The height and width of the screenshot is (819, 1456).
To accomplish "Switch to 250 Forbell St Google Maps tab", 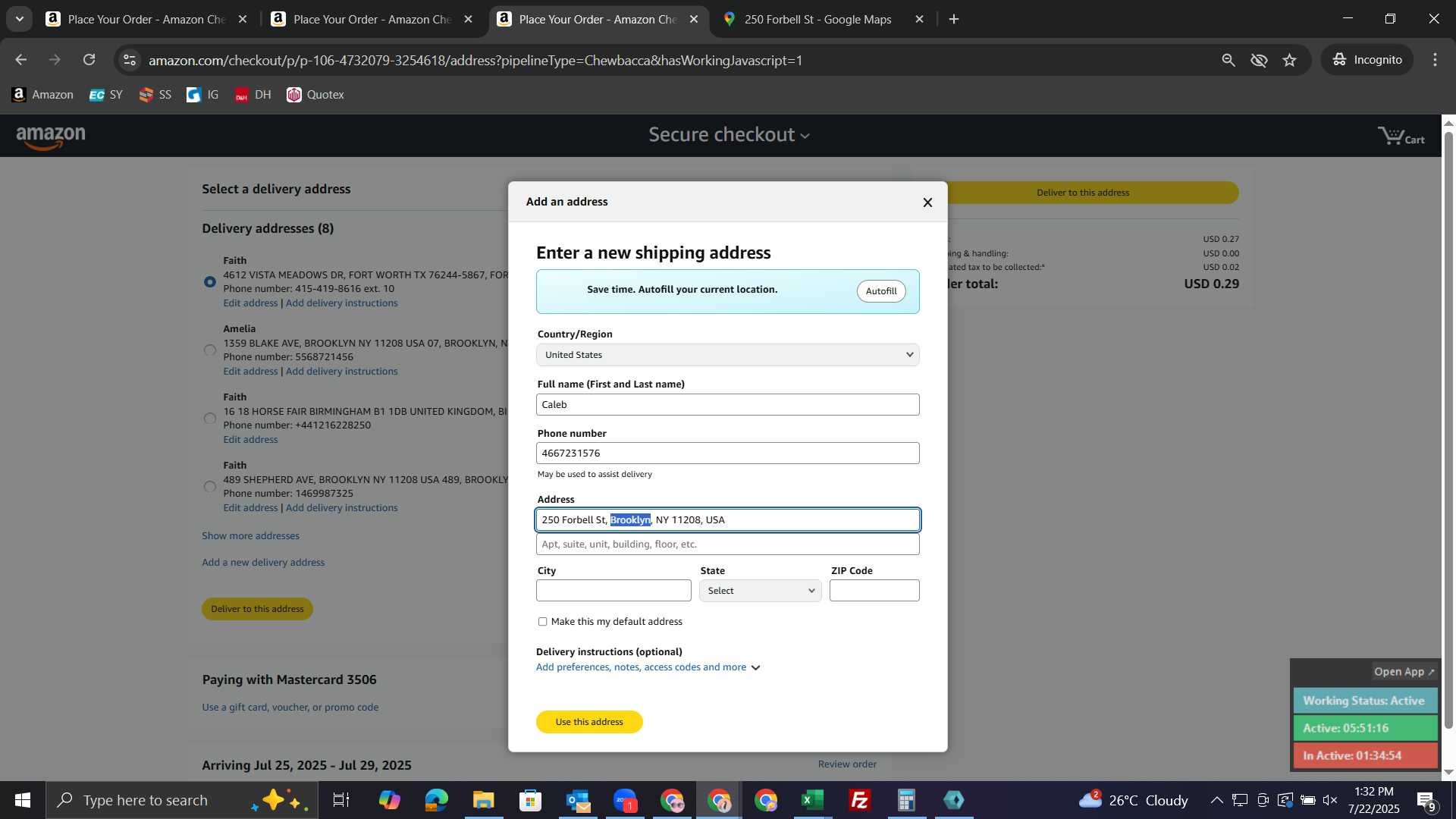I will pos(817,19).
